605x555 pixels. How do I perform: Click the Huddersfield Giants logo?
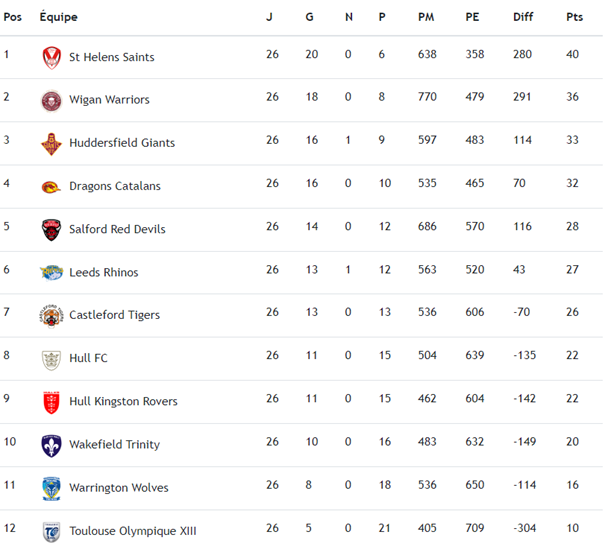[x=51, y=144]
